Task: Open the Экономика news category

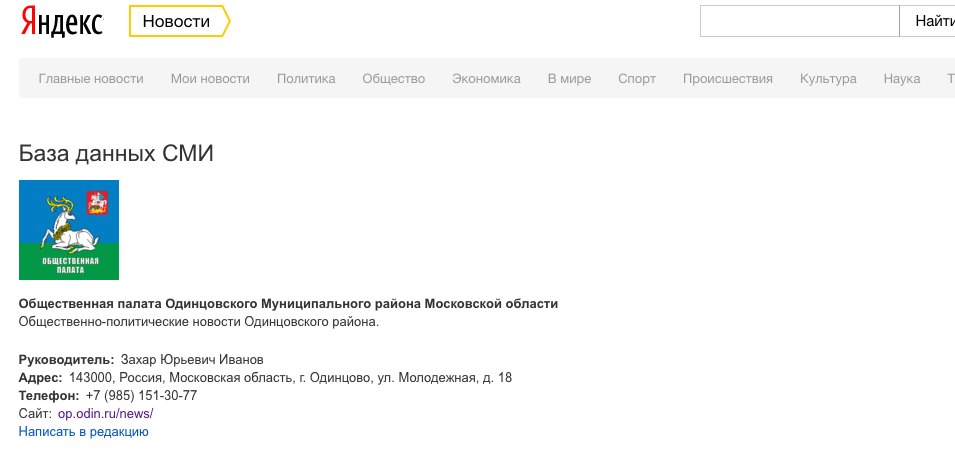Action: click(486, 79)
